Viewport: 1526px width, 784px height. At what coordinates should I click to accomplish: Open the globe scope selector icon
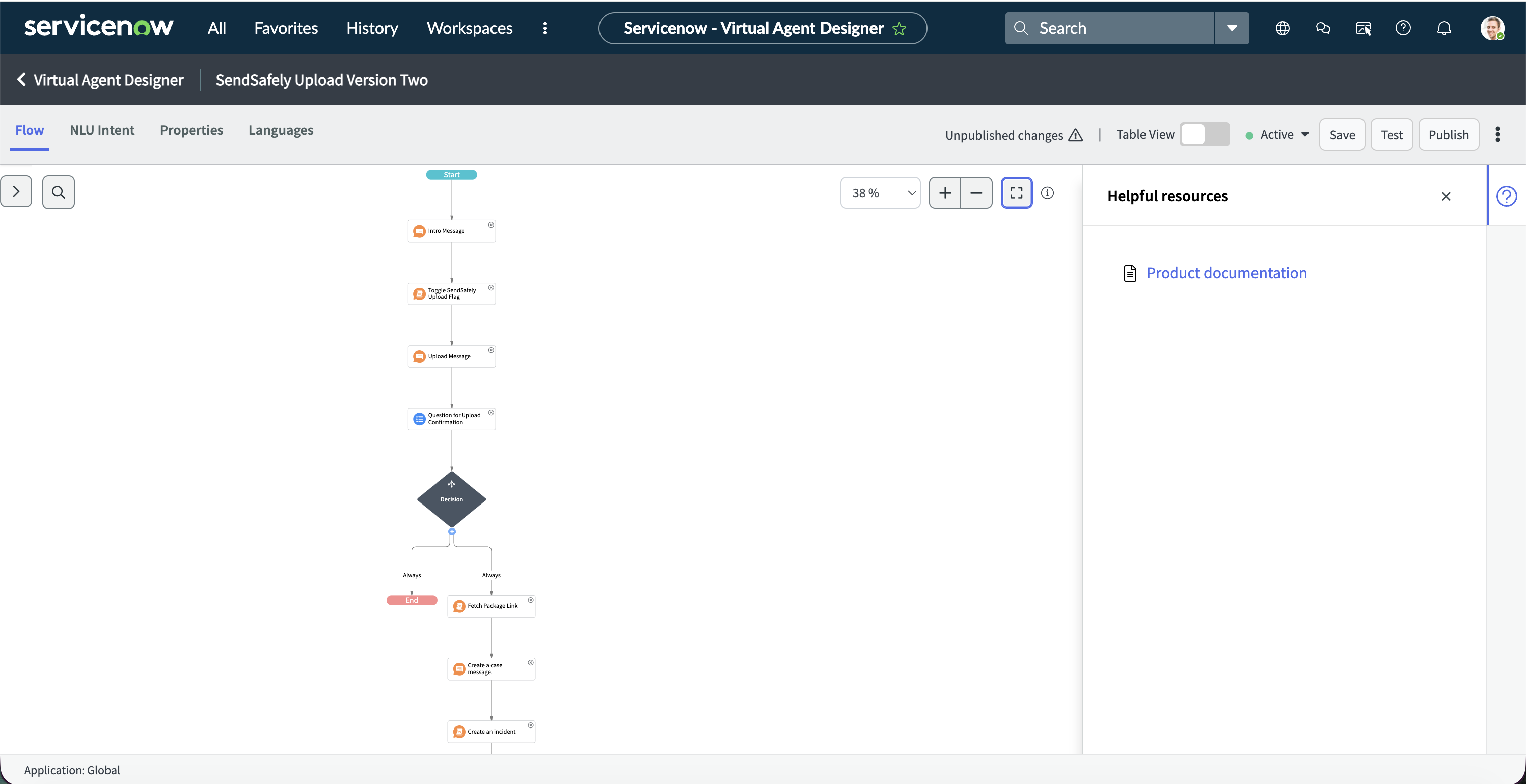pos(1283,28)
